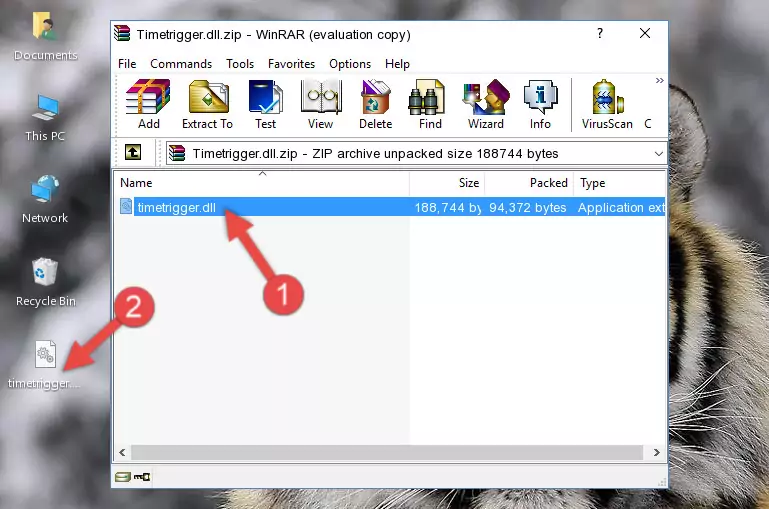
Task: Open the Commands menu
Action: click(181, 64)
